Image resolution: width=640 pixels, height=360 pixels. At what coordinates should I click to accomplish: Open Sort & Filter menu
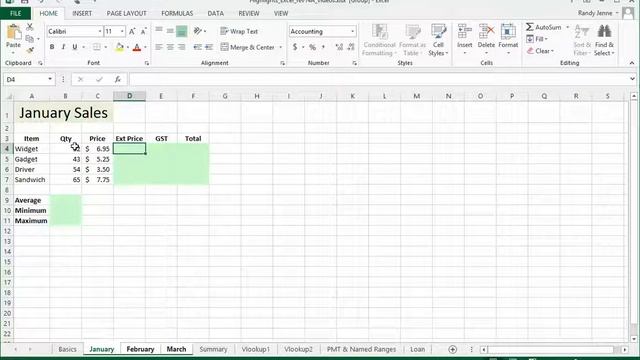pyautogui.click(x=582, y=40)
